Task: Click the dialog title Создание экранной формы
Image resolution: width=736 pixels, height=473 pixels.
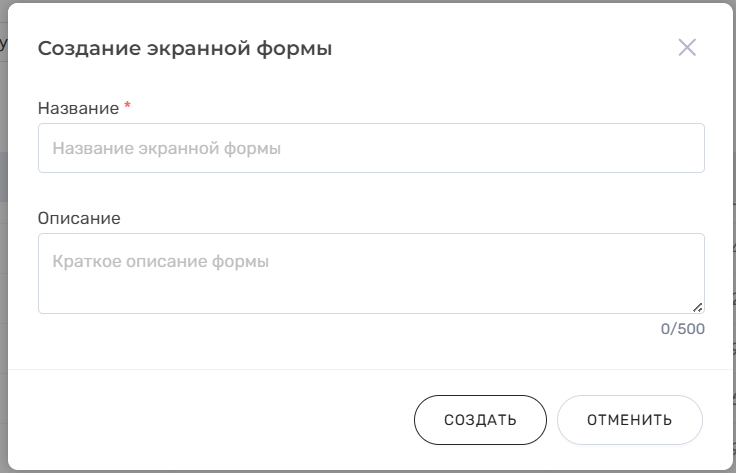Action: coord(185,48)
